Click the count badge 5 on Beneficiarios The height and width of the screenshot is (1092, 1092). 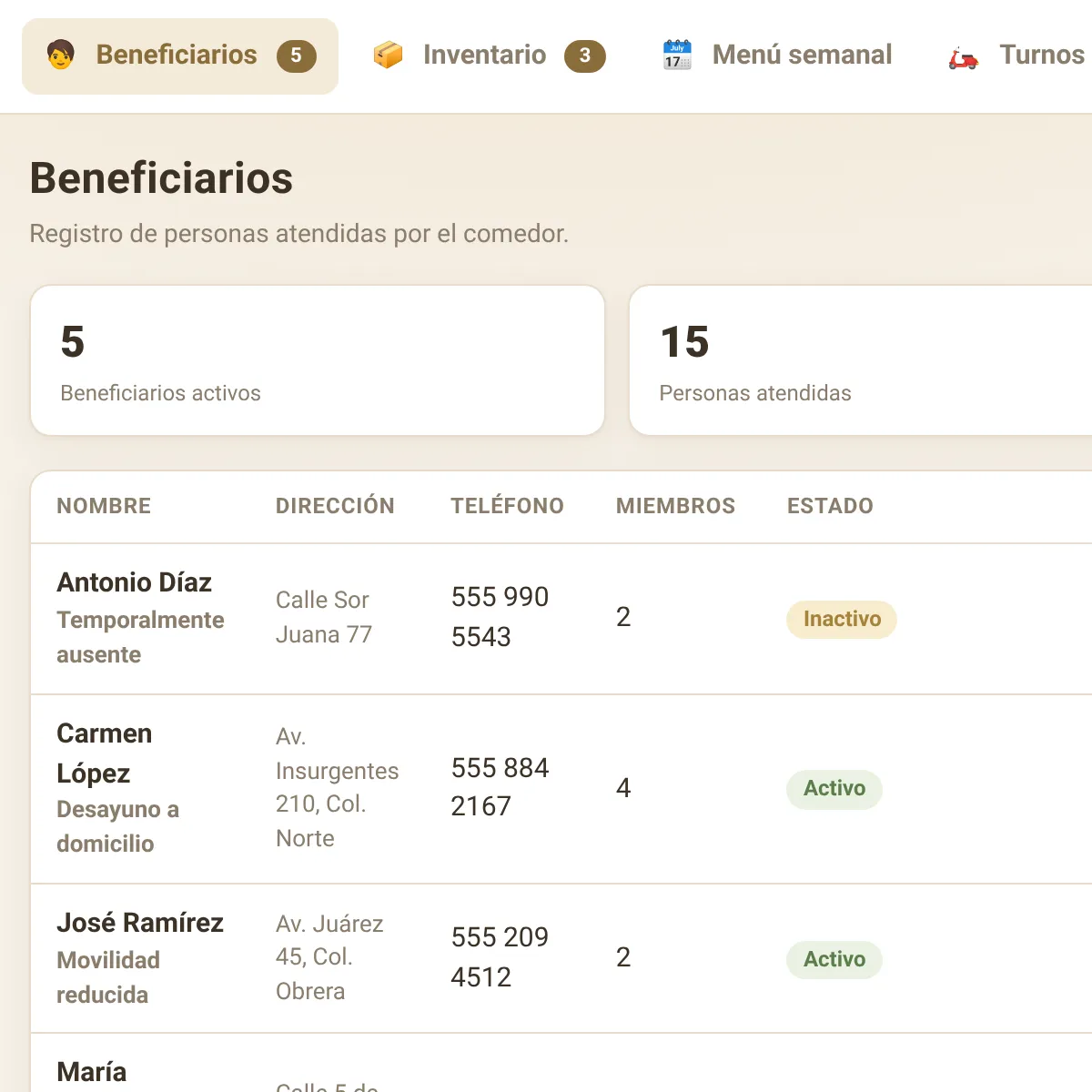(x=297, y=56)
